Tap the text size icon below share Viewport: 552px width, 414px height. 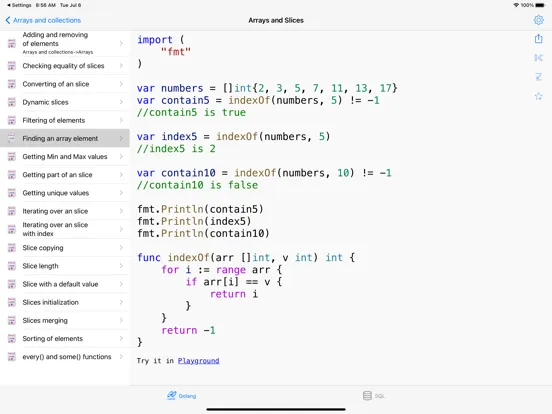click(538, 77)
